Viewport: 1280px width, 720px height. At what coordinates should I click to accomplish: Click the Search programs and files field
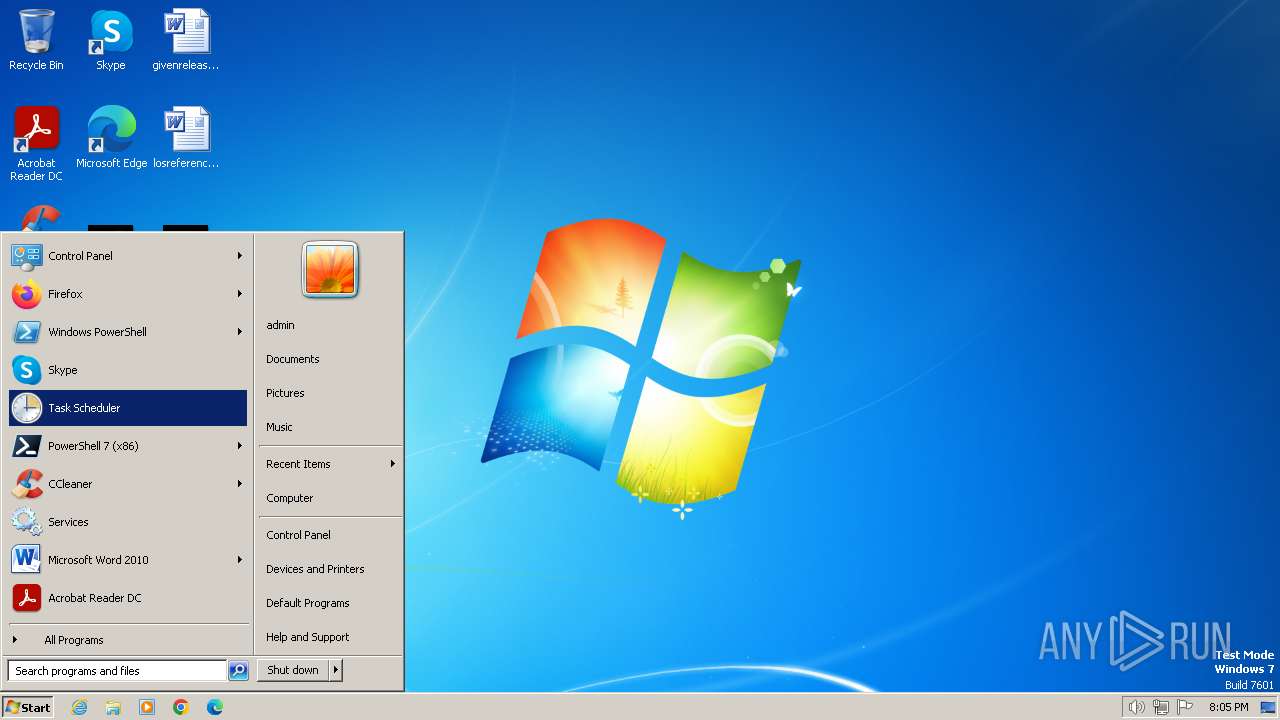pyautogui.click(x=117, y=671)
